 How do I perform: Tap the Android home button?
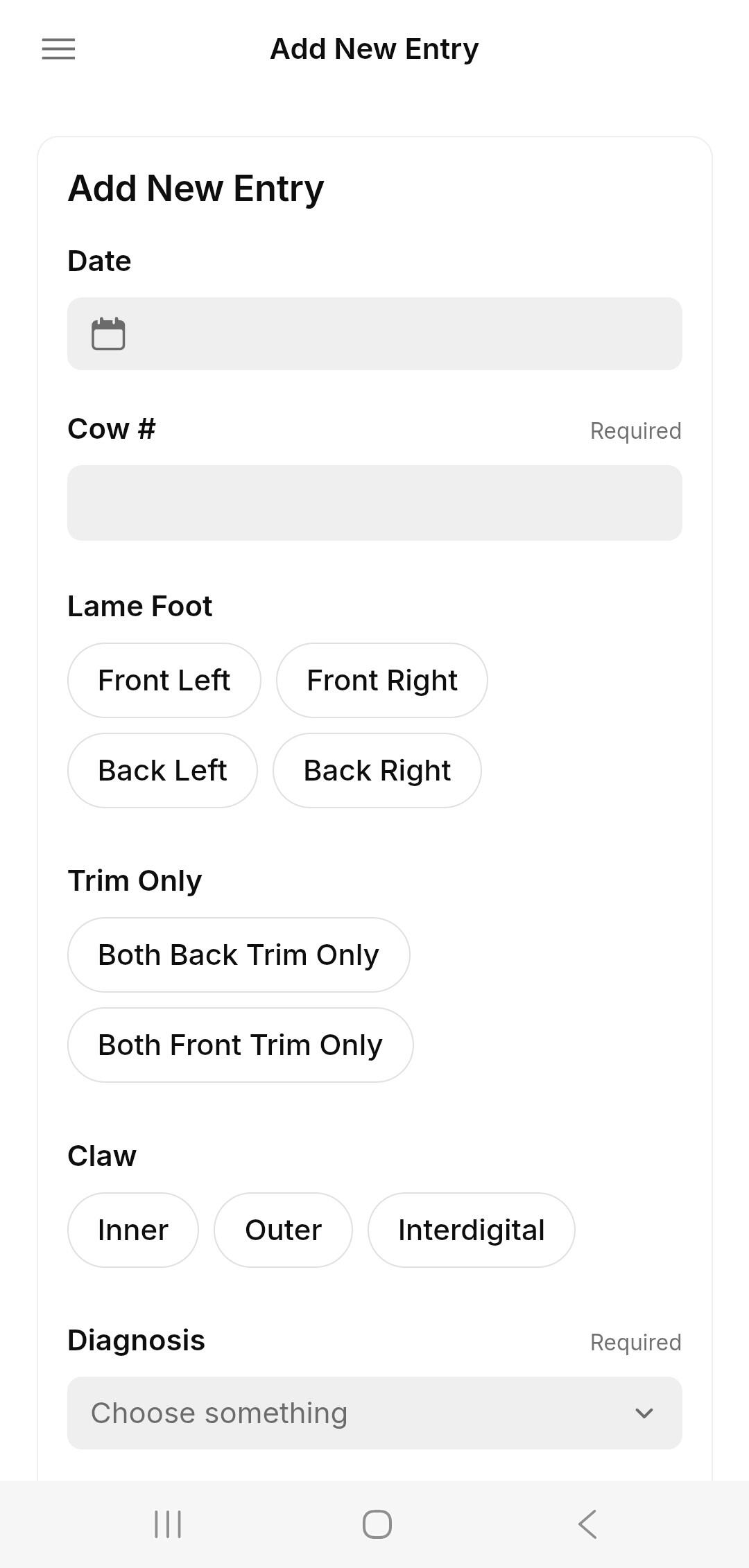pos(377,1524)
